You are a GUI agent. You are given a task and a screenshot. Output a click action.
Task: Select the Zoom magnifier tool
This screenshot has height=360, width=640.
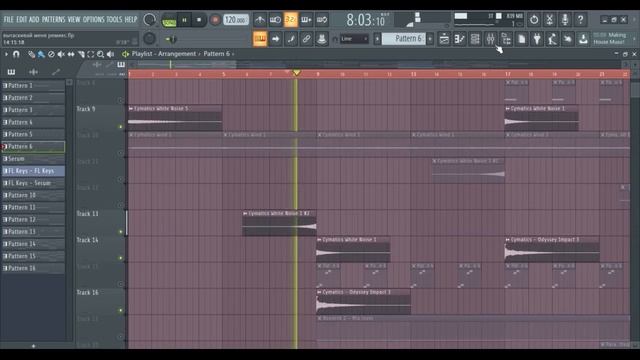pyautogui.click(x=100, y=54)
